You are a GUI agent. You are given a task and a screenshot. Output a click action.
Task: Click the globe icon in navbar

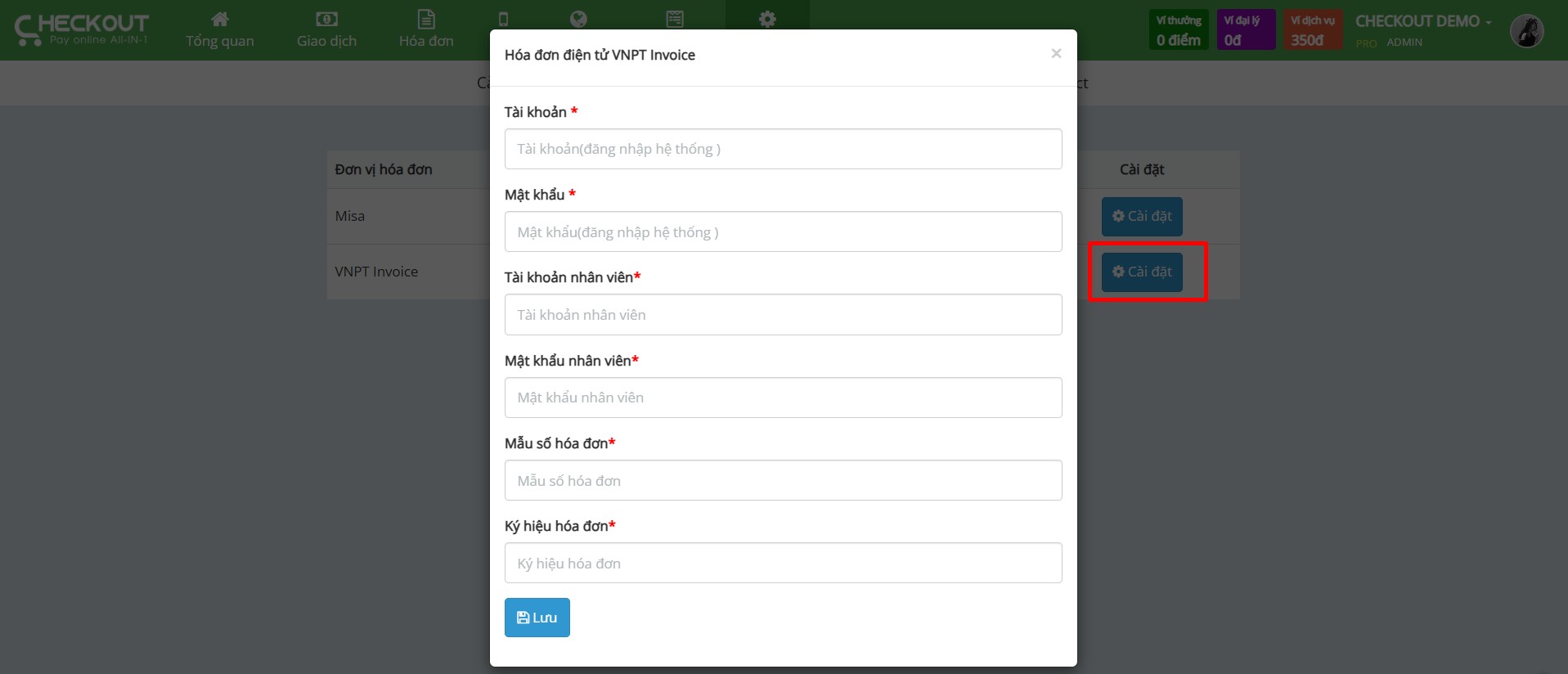[x=578, y=19]
